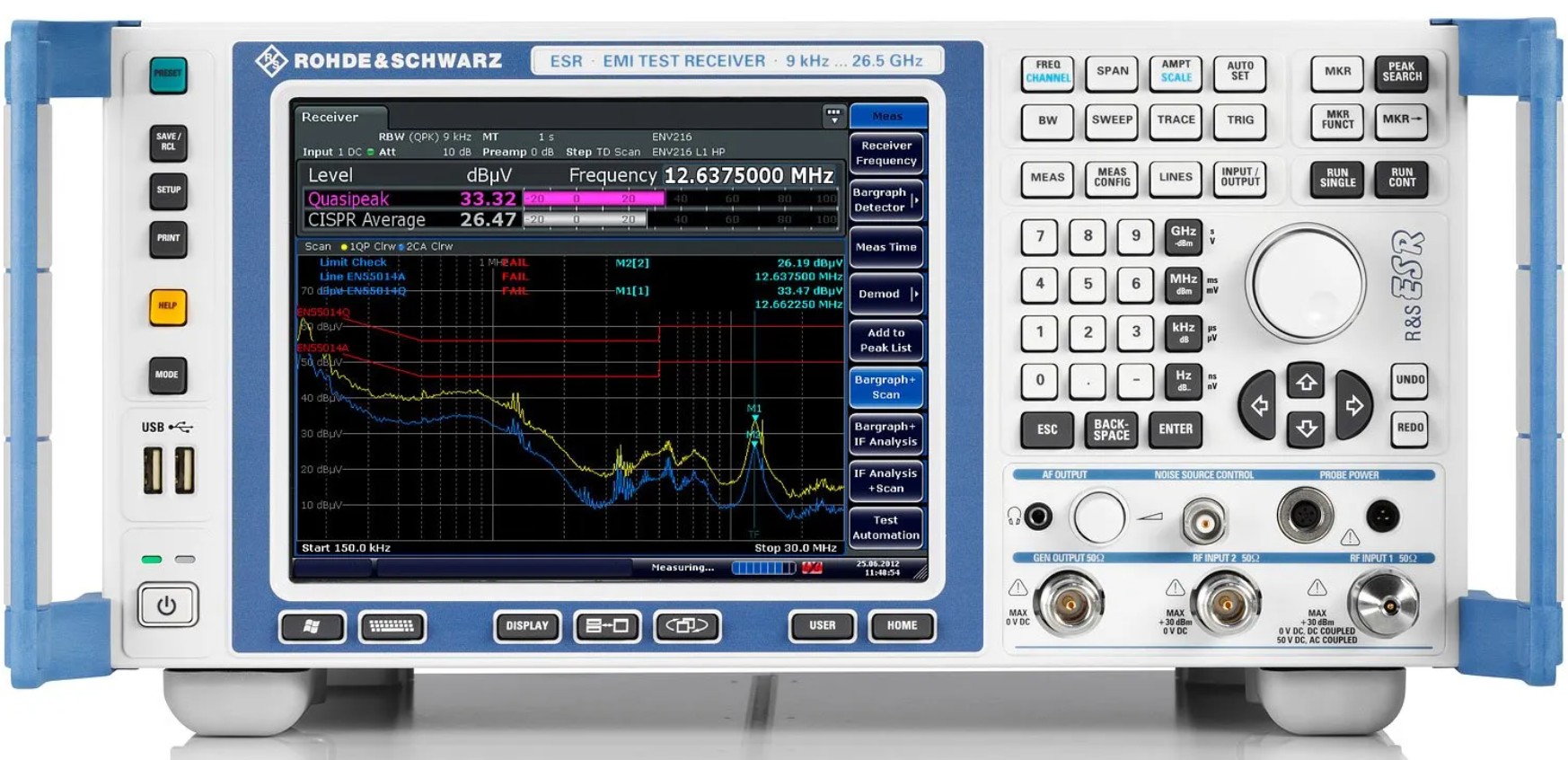Click the left arrow navigation key
The image size is (1568, 760).
(1258, 405)
